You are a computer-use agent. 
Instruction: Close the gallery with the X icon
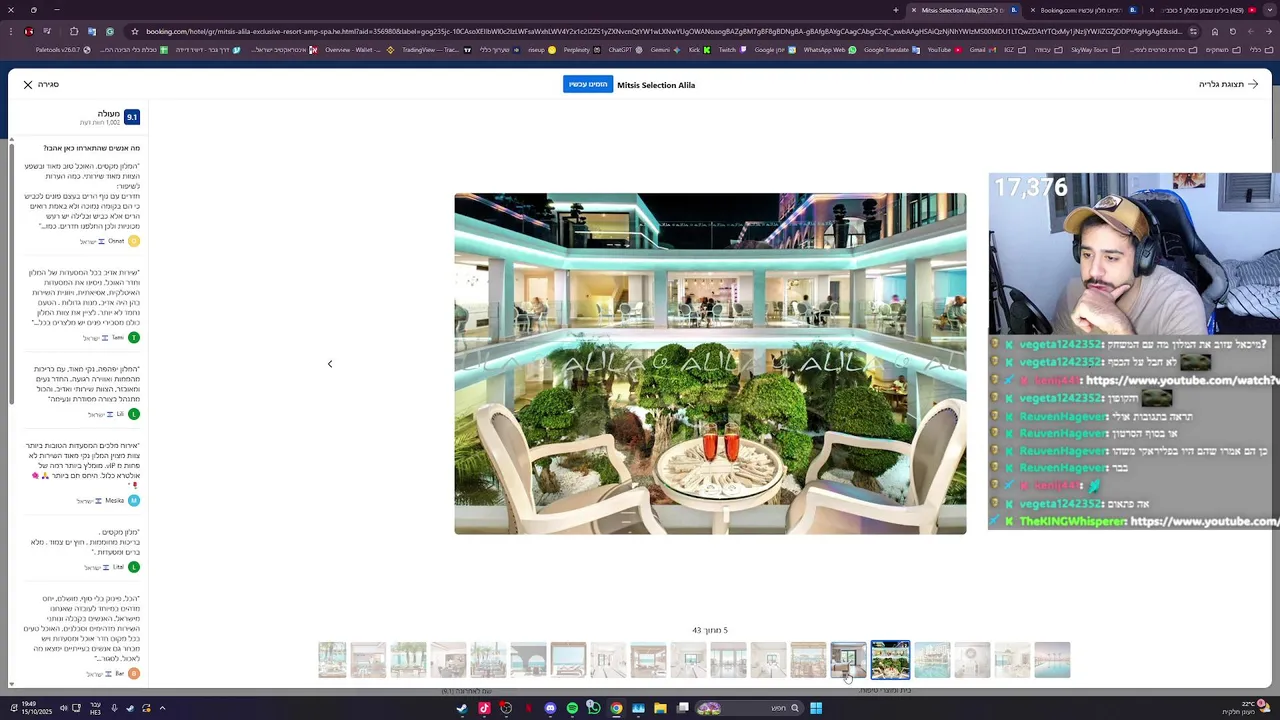coord(28,85)
